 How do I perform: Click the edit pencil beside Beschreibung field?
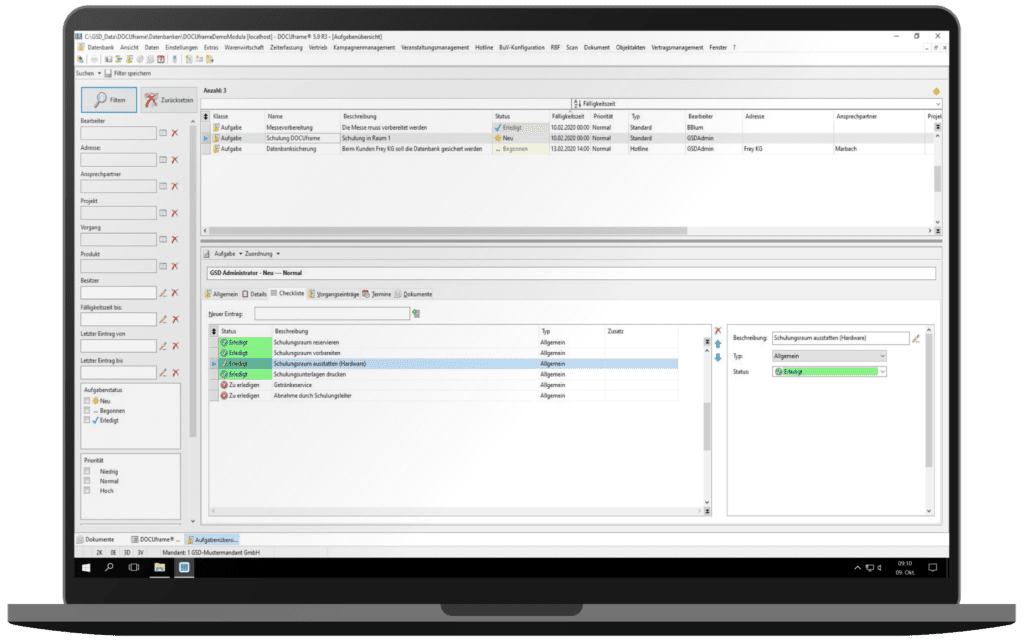point(916,338)
